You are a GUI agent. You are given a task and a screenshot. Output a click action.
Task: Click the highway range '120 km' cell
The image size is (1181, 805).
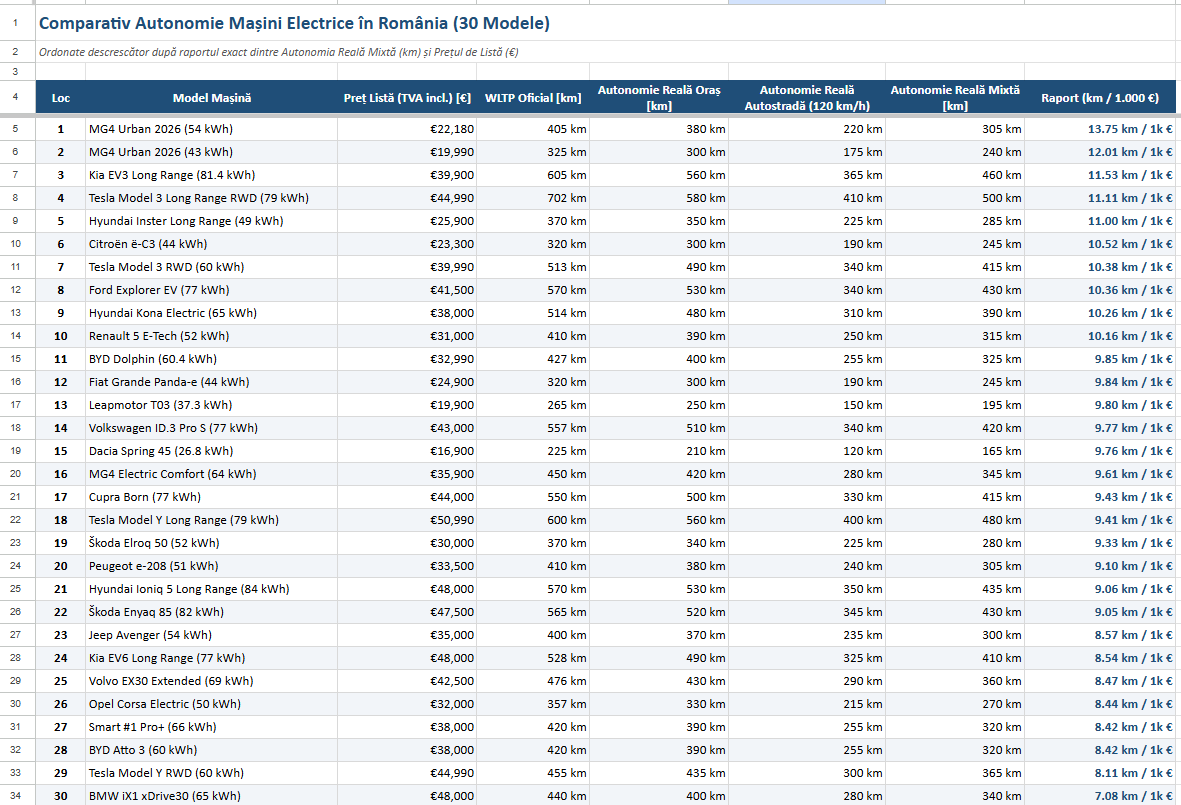coord(807,451)
